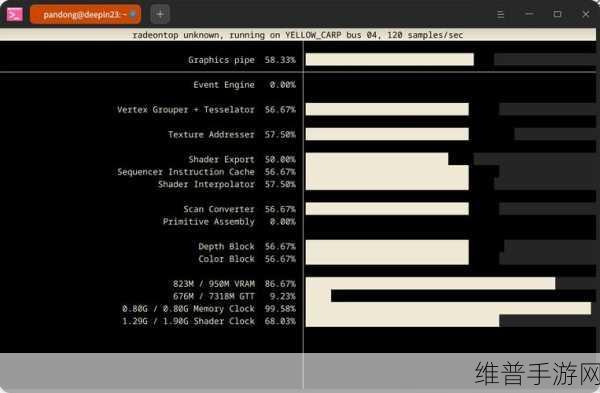Click the Primitive Assembly 0.00% row
600x393 pixels.
(x=229, y=222)
